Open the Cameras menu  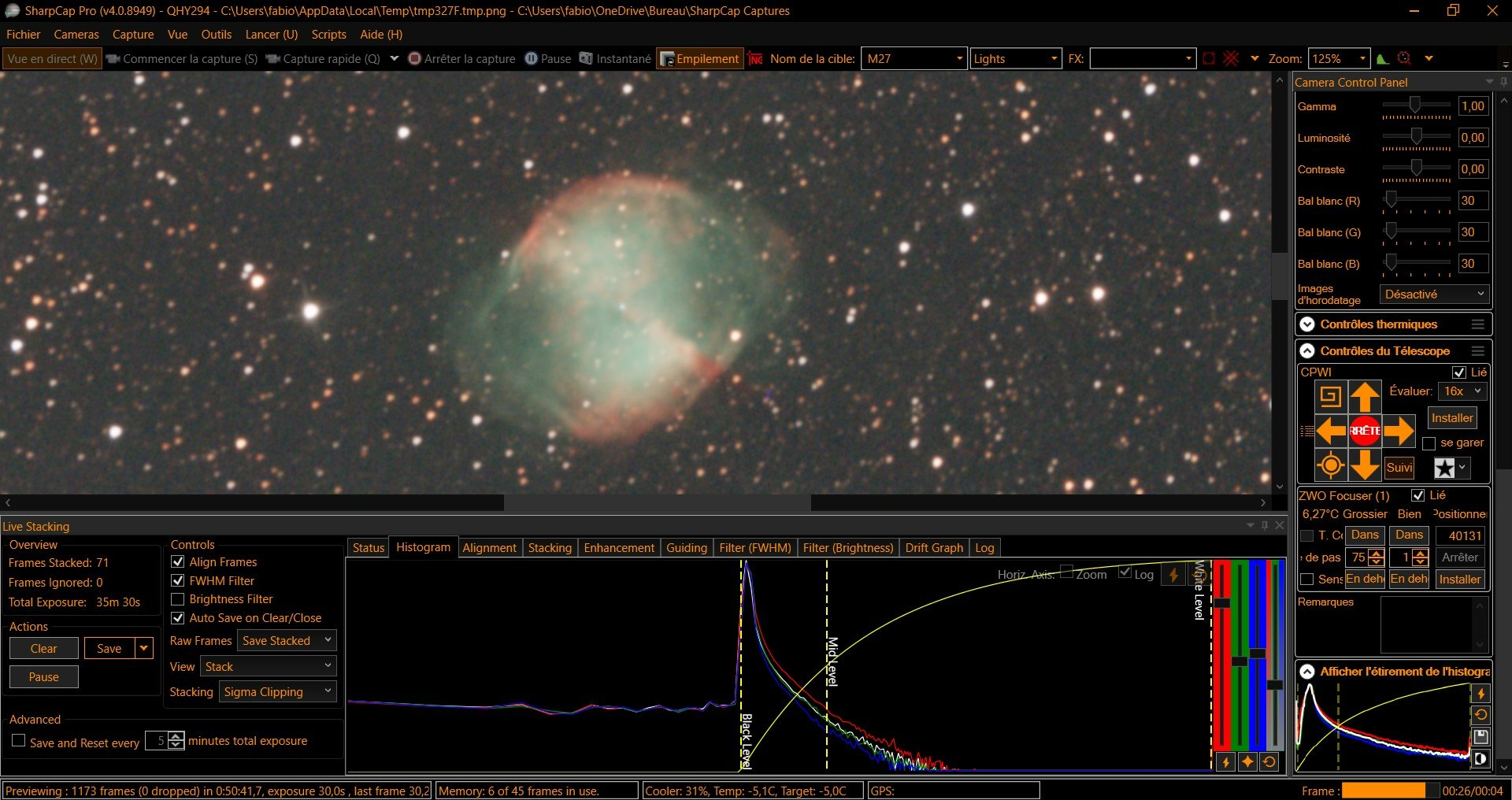tap(76, 35)
